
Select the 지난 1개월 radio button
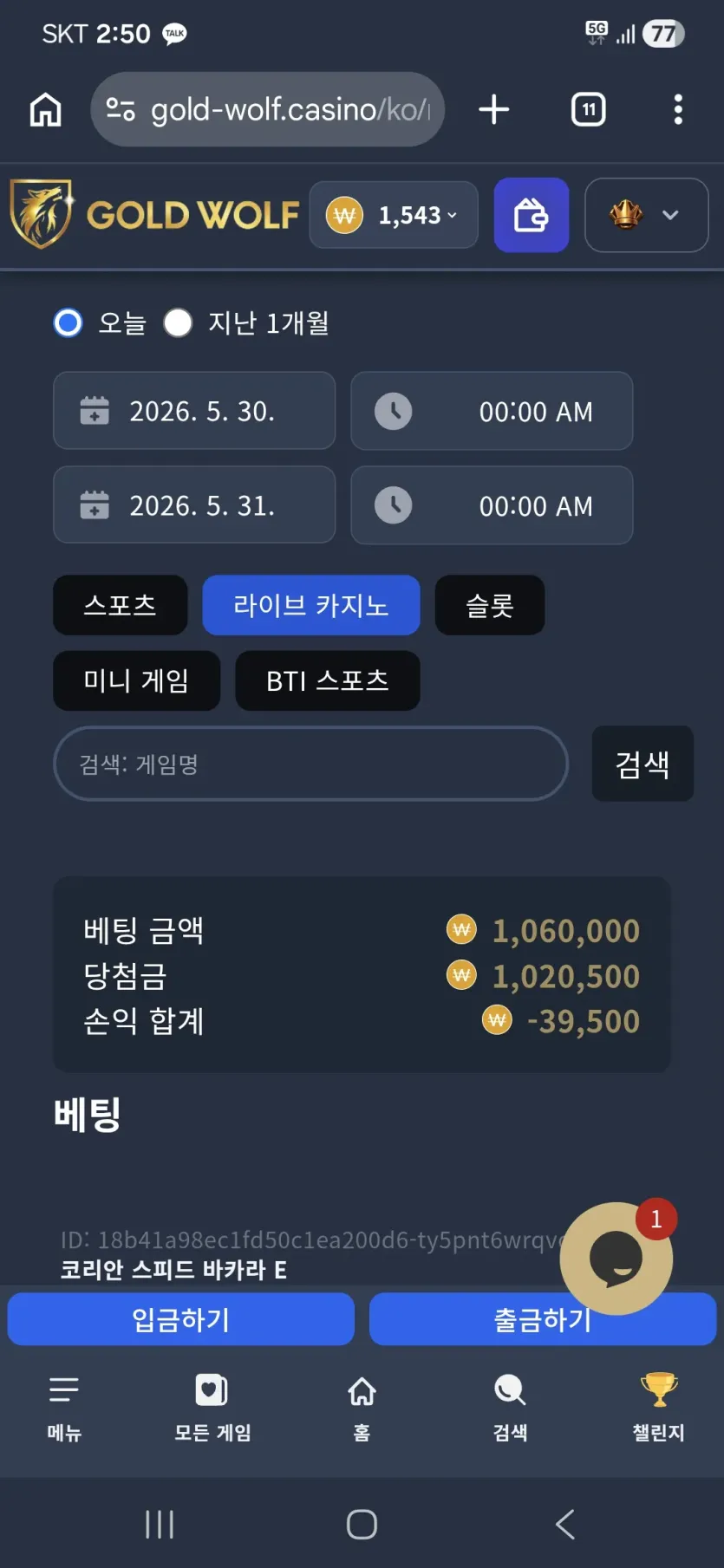pyautogui.click(x=178, y=322)
